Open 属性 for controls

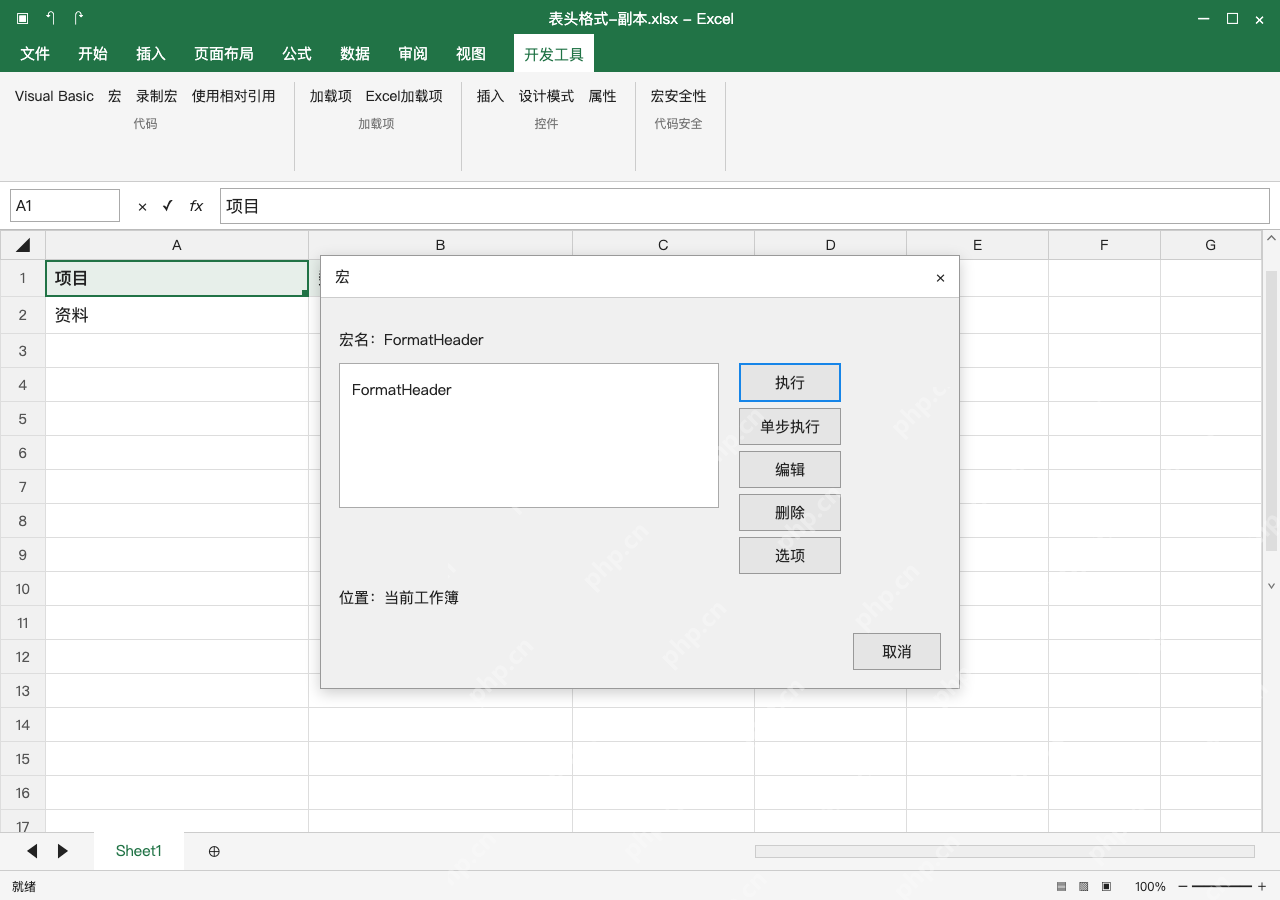click(602, 96)
